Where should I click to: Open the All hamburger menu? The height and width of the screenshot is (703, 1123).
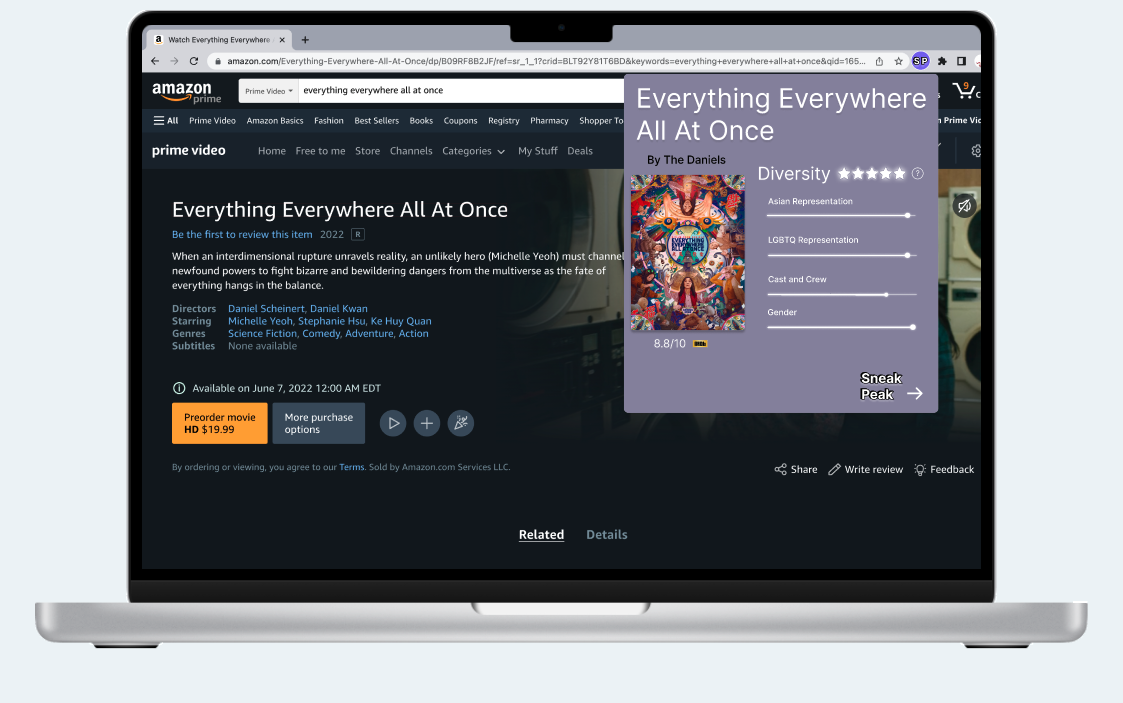pyautogui.click(x=165, y=121)
